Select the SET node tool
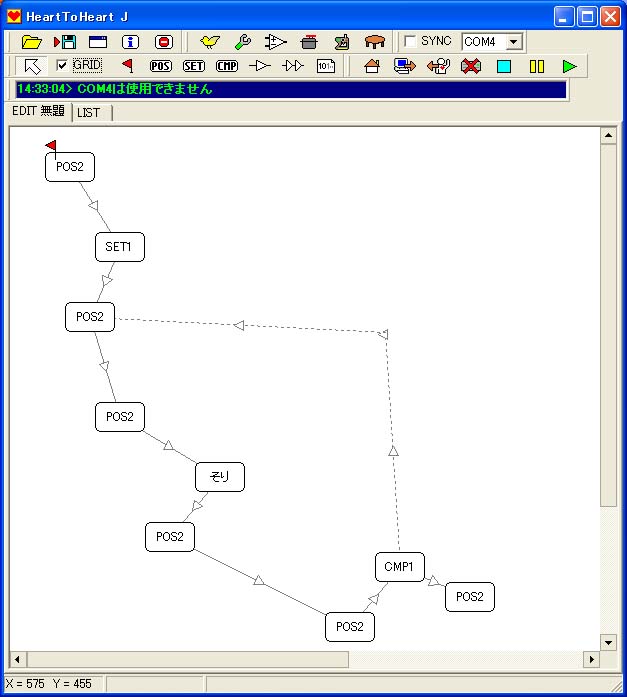627x697 pixels. pyautogui.click(x=194, y=66)
